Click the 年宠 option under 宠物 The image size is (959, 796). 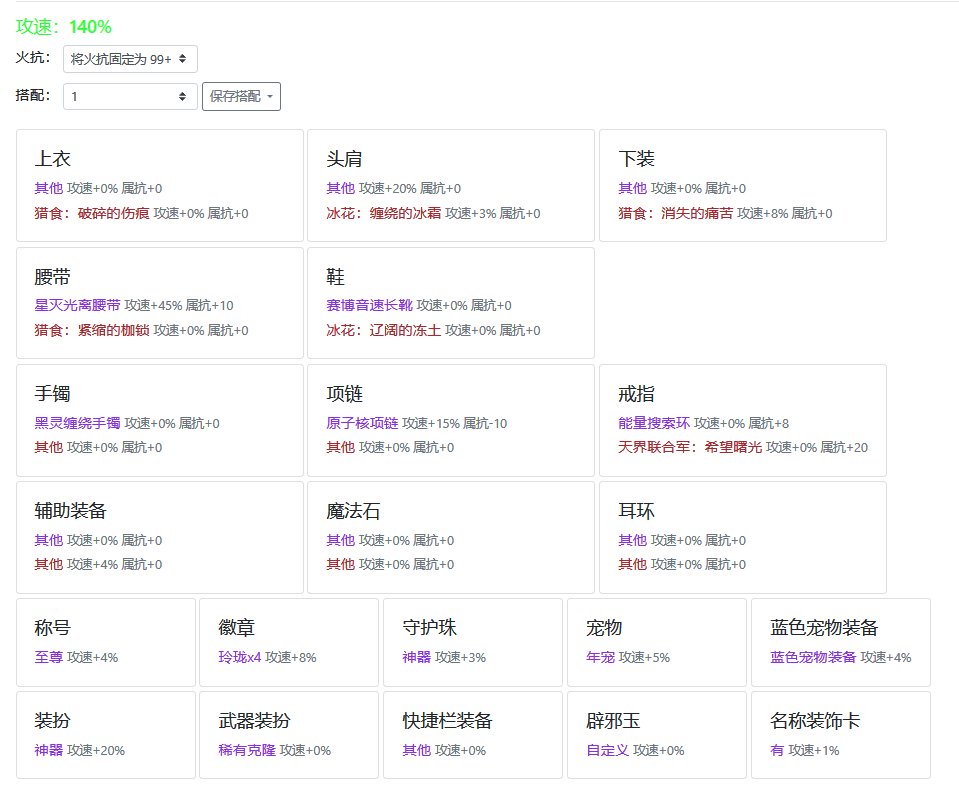point(600,658)
